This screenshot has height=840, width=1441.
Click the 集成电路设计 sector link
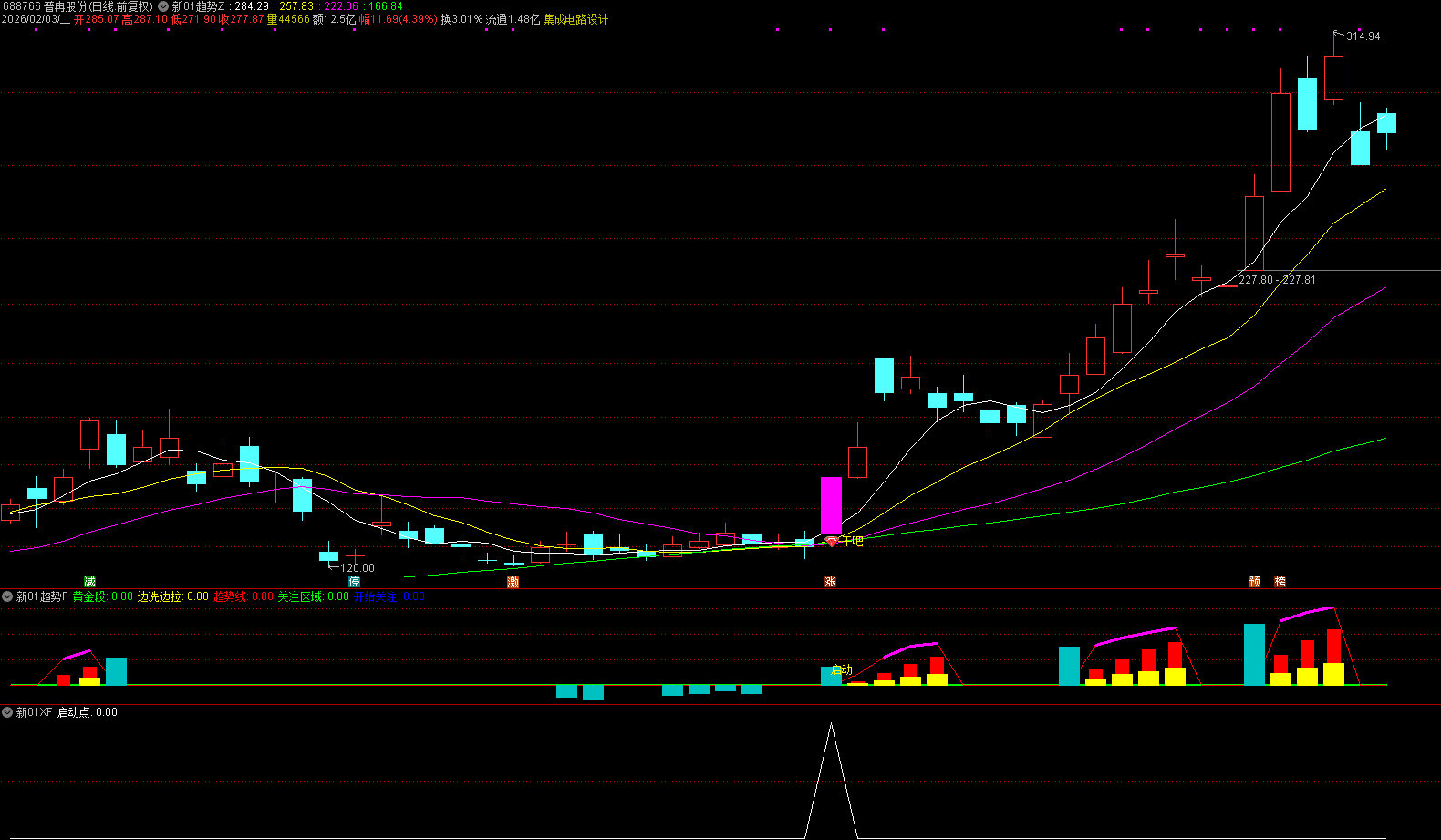pos(575,19)
